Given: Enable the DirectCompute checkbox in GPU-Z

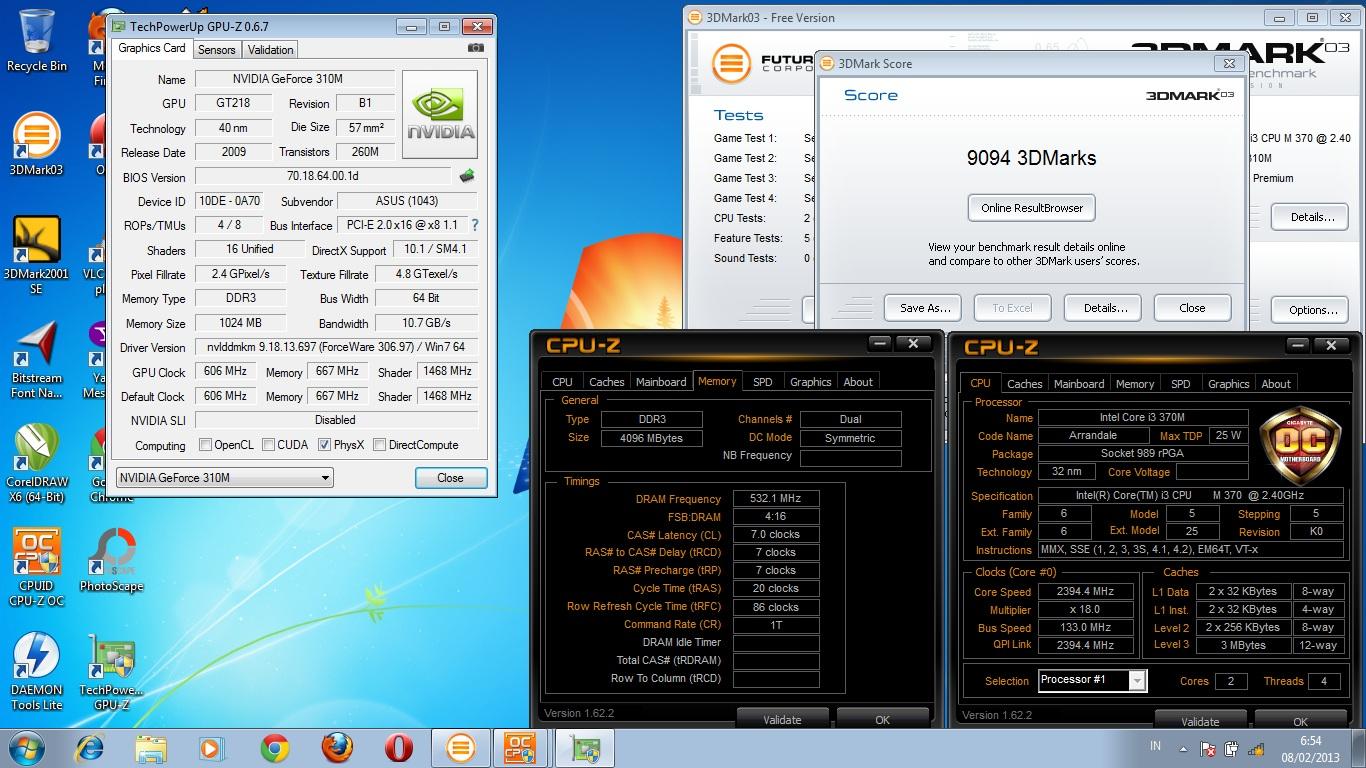Looking at the screenshot, I should pos(379,445).
